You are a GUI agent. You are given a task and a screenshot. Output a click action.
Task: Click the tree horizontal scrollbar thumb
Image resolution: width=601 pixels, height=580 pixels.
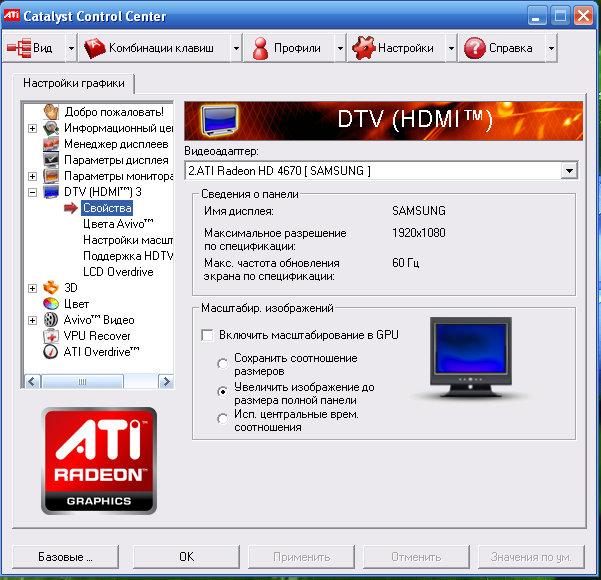tap(82, 381)
